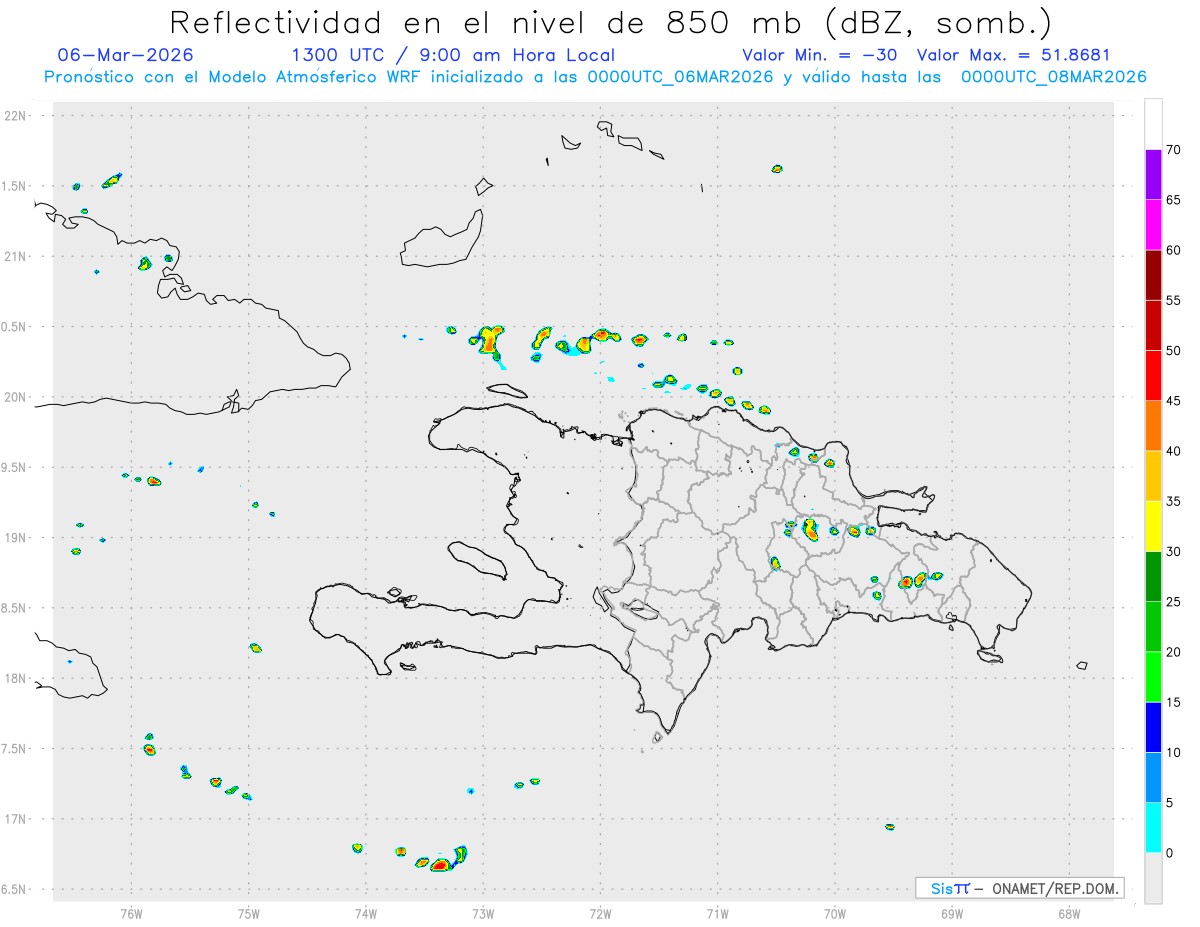The width and height of the screenshot is (1200, 927).
Task: Pick the red 50–55 dBZ color band
Action: (x=1153, y=325)
